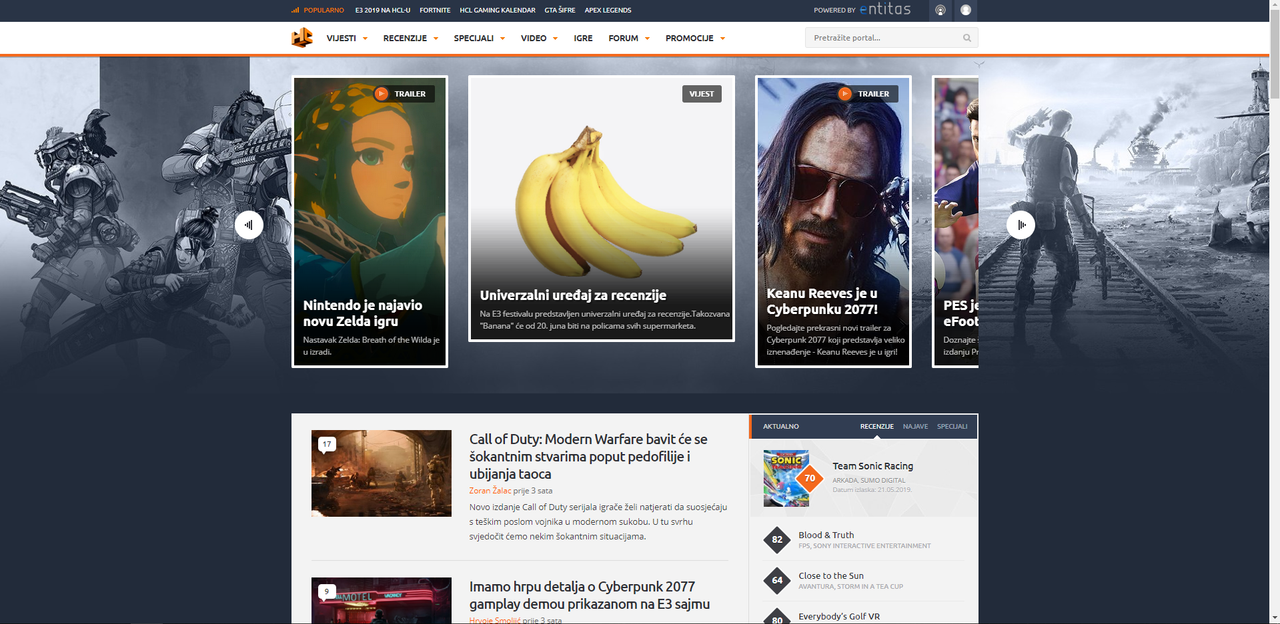Click the Popularno signal bars icon
Screen dimensions: 1280x624
[x=295, y=10]
